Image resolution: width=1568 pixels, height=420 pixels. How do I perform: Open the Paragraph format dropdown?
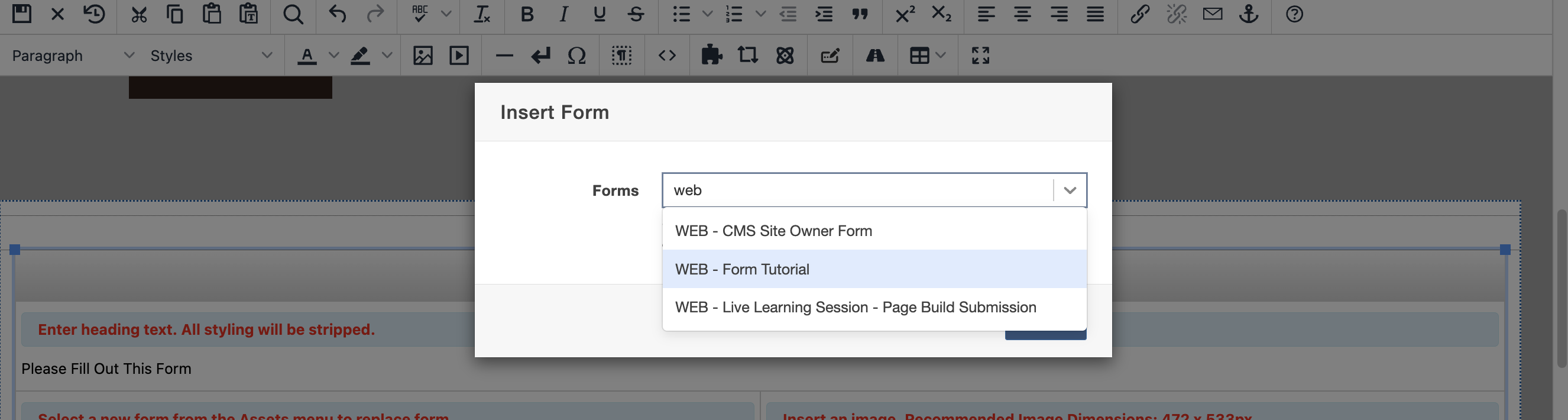[73, 56]
